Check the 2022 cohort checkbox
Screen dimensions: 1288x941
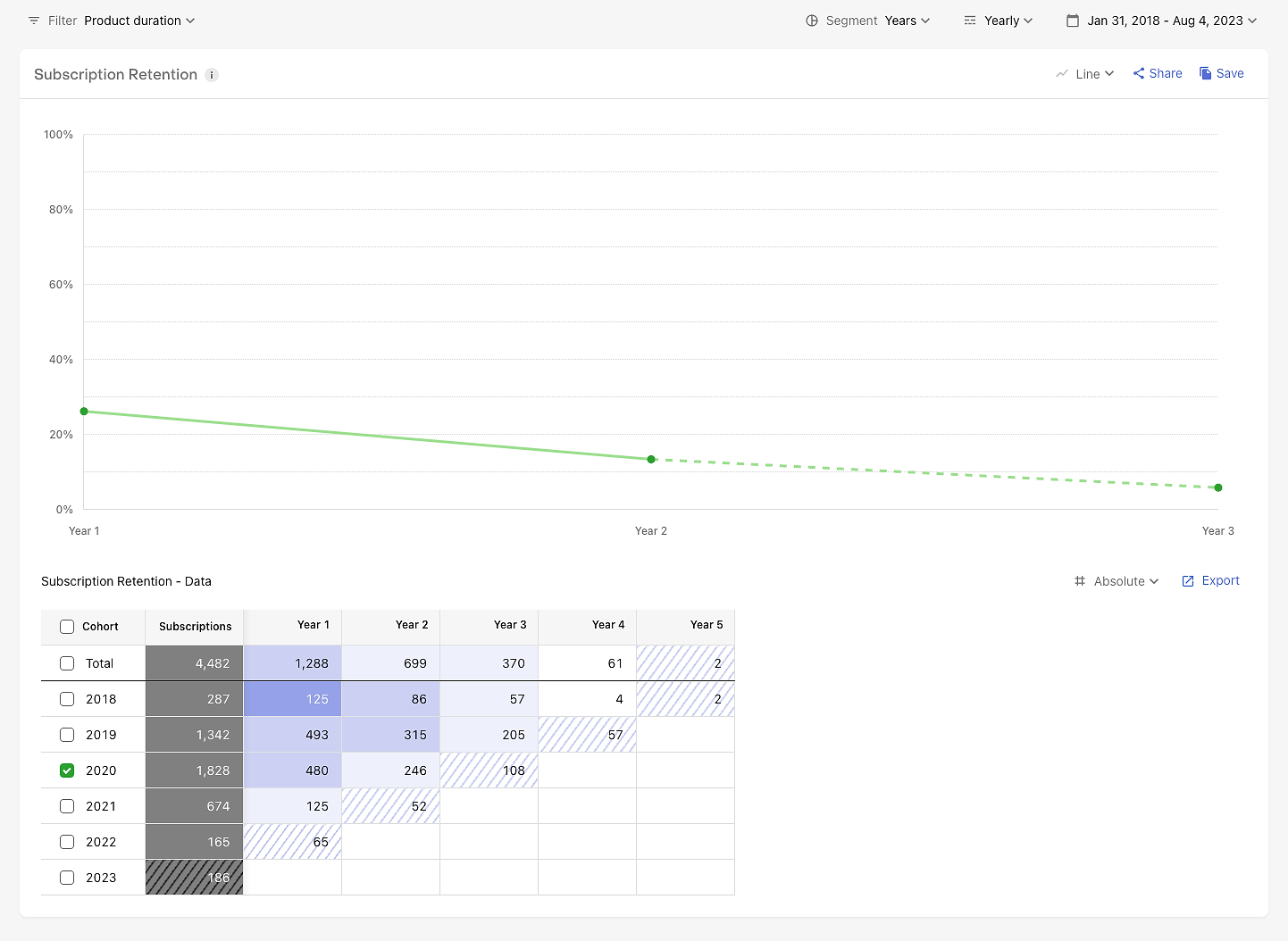pos(67,842)
